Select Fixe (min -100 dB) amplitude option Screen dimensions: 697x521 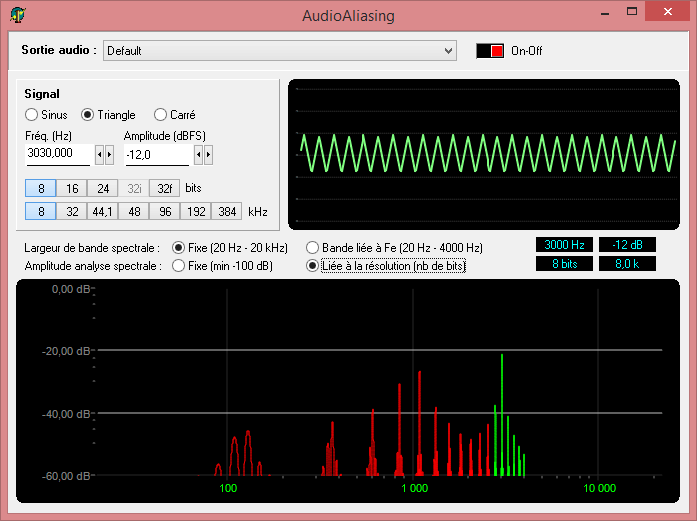tap(179, 266)
